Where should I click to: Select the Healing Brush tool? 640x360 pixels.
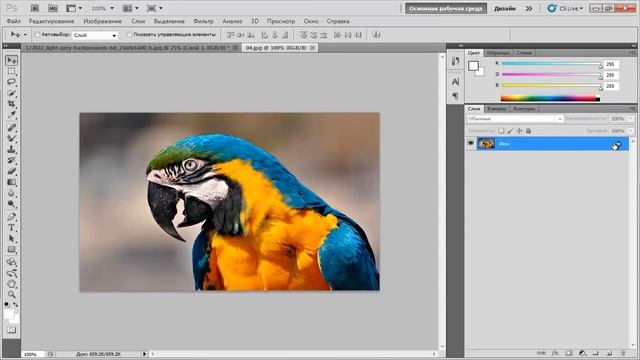[11, 128]
